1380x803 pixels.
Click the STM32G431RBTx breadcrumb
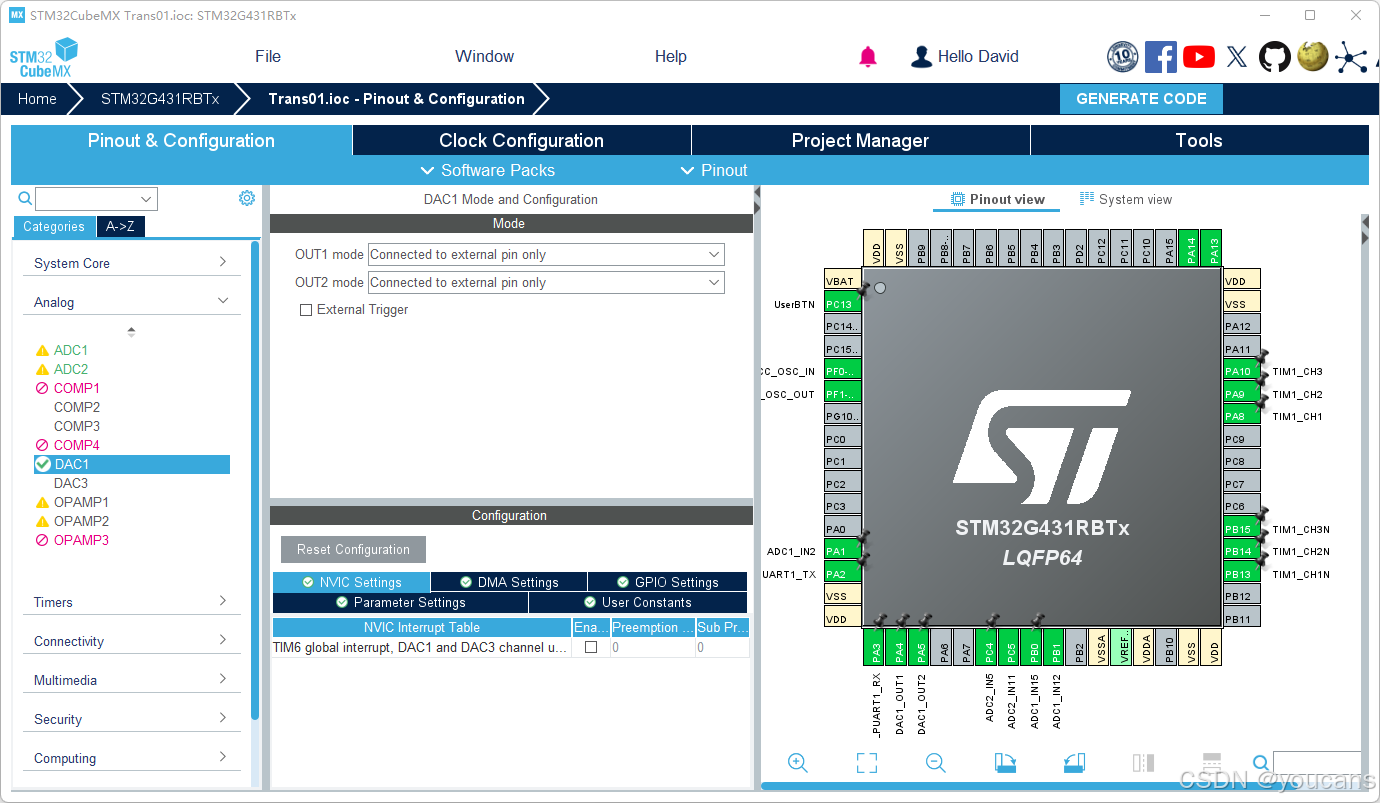click(160, 99)
